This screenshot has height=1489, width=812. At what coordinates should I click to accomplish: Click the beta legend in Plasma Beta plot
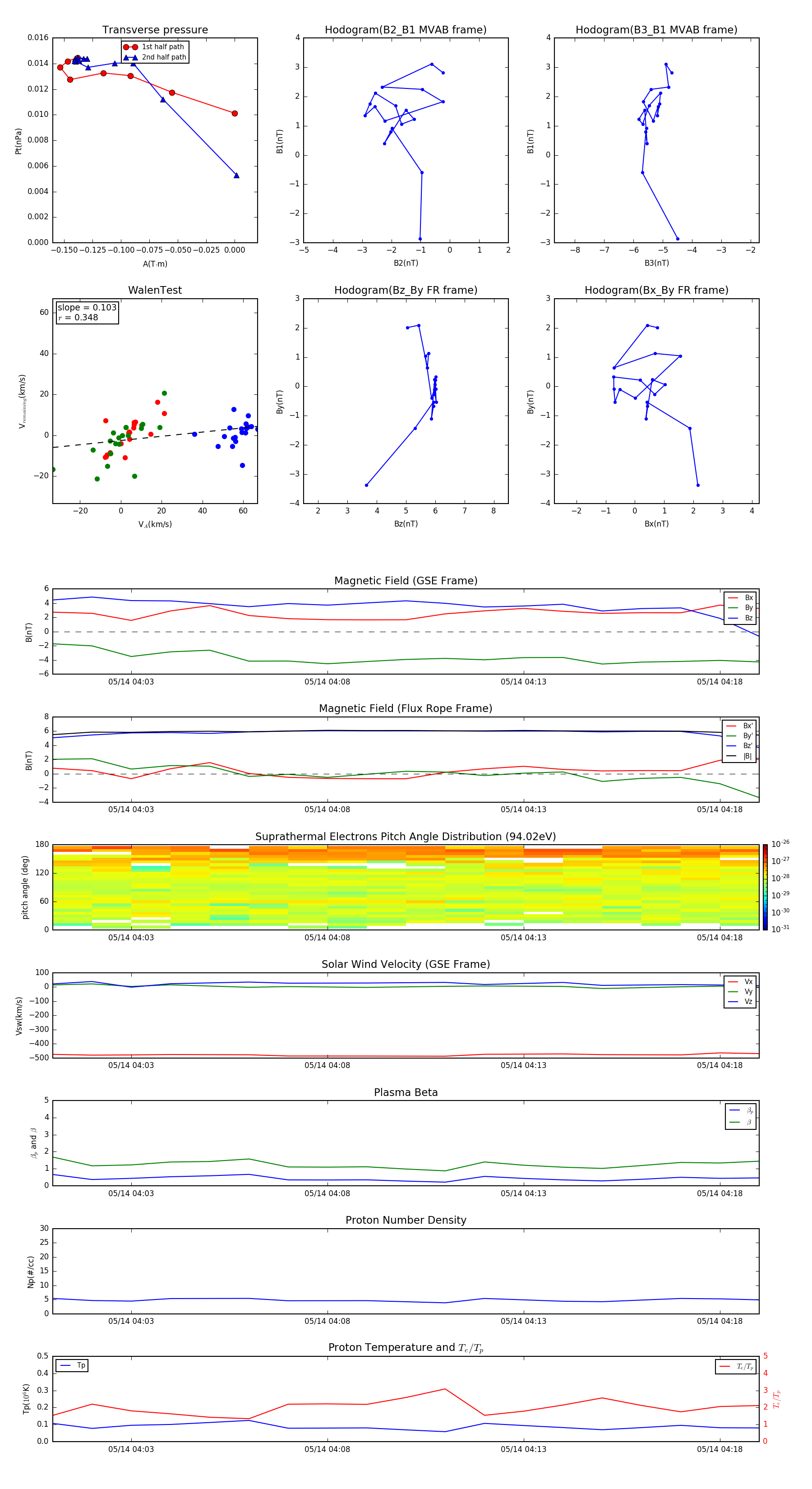click(x=741, y=1116)
